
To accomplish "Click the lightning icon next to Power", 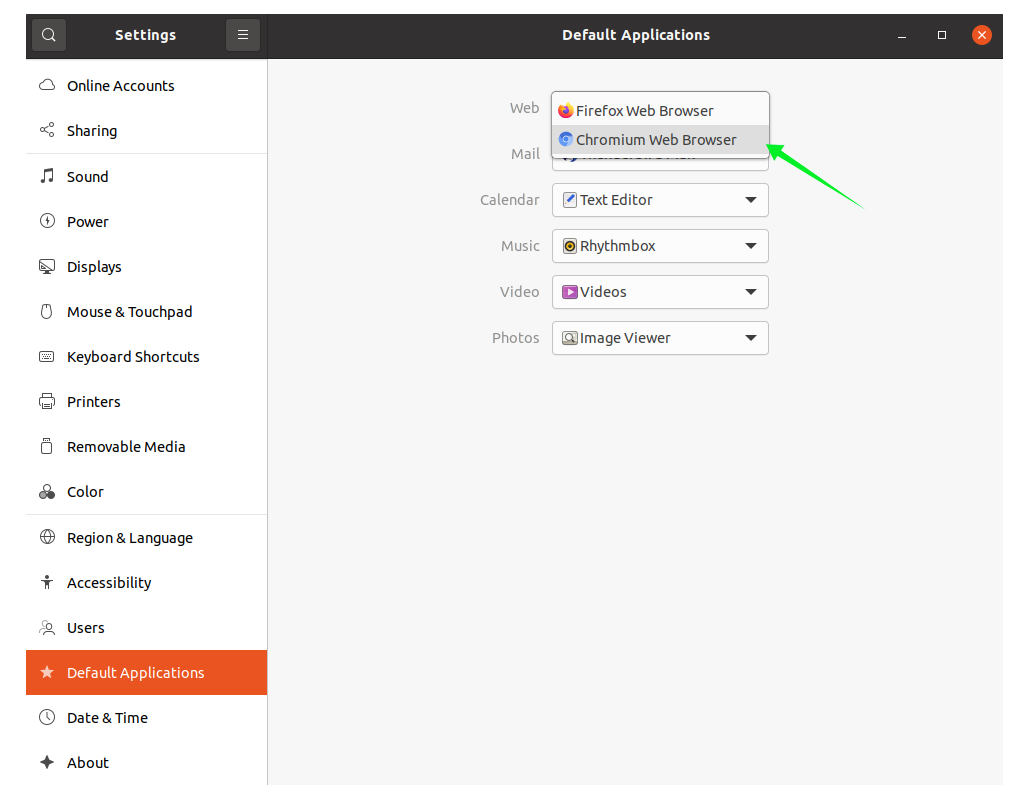I will [x=47, y=221].
